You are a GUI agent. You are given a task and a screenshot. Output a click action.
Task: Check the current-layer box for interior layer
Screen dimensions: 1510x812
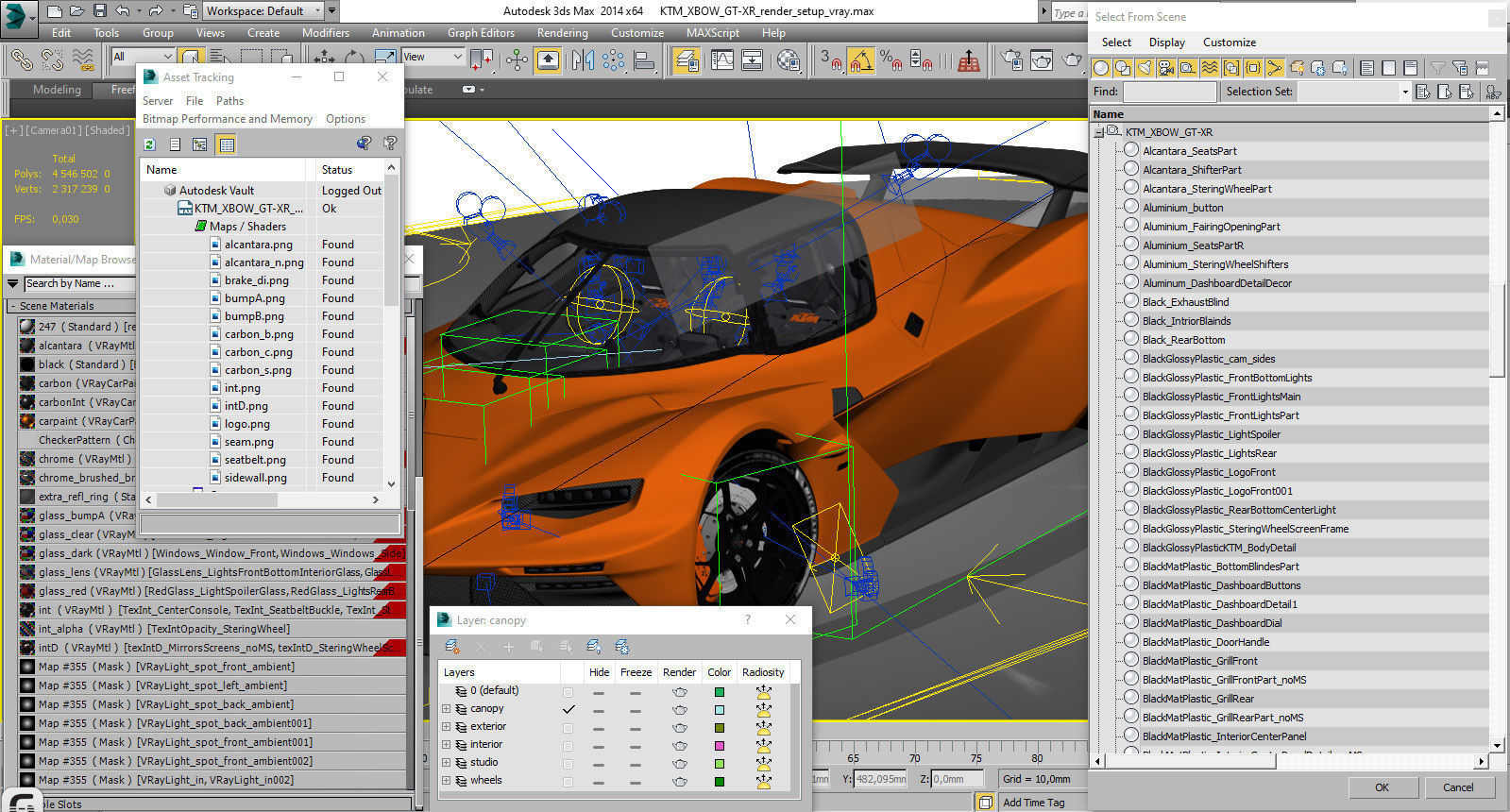568,745
